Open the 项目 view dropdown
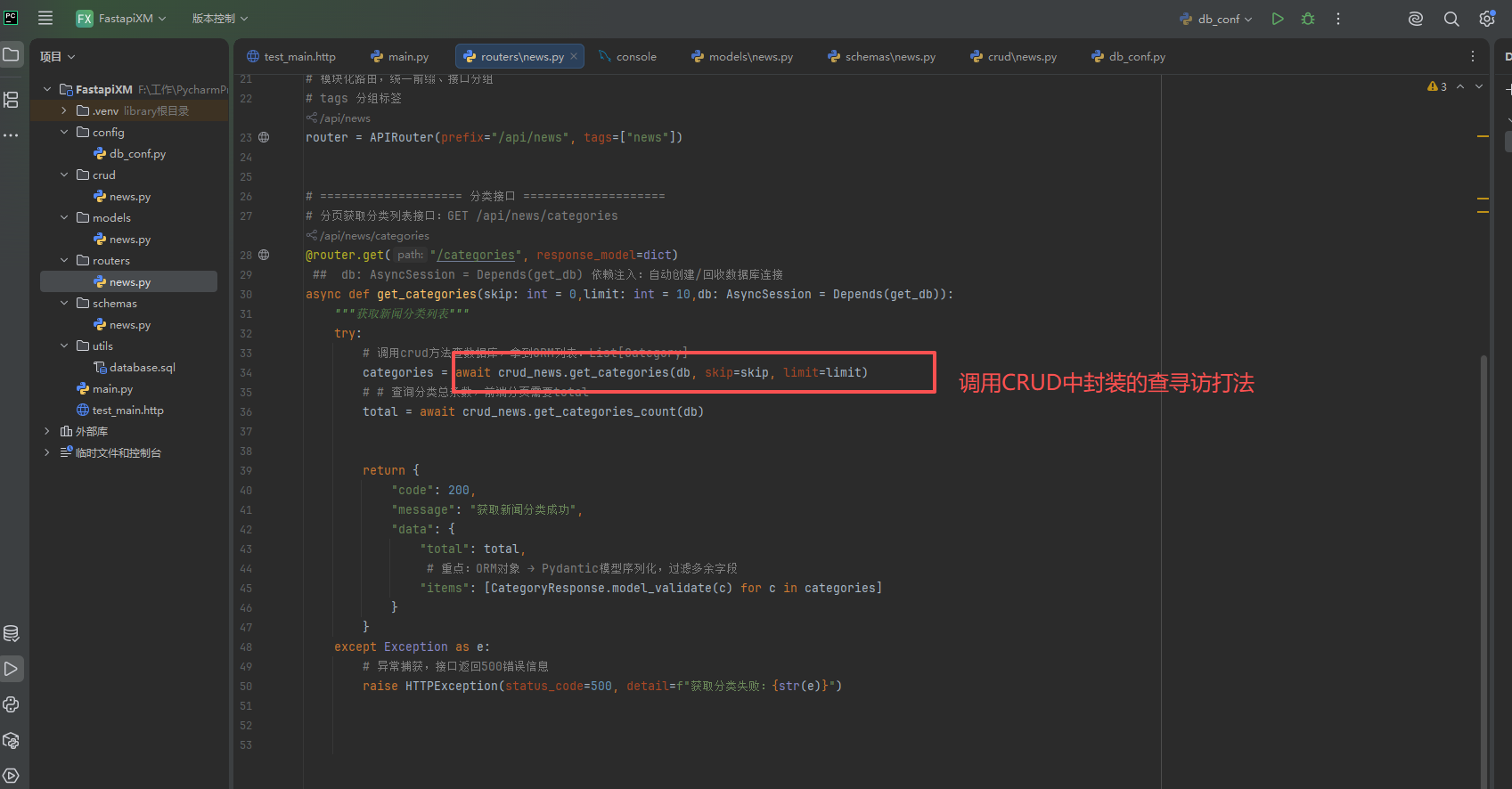This screenshot has height=789, width=1512. (58, 56)
